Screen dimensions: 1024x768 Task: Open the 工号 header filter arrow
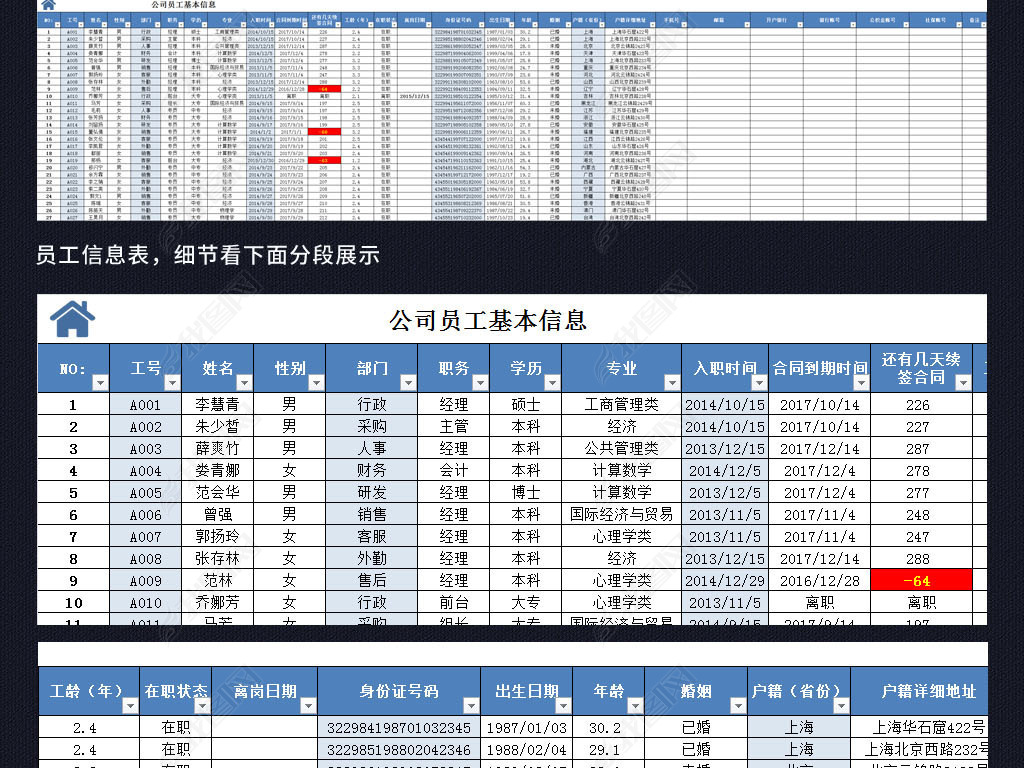(x=172, y=382)
